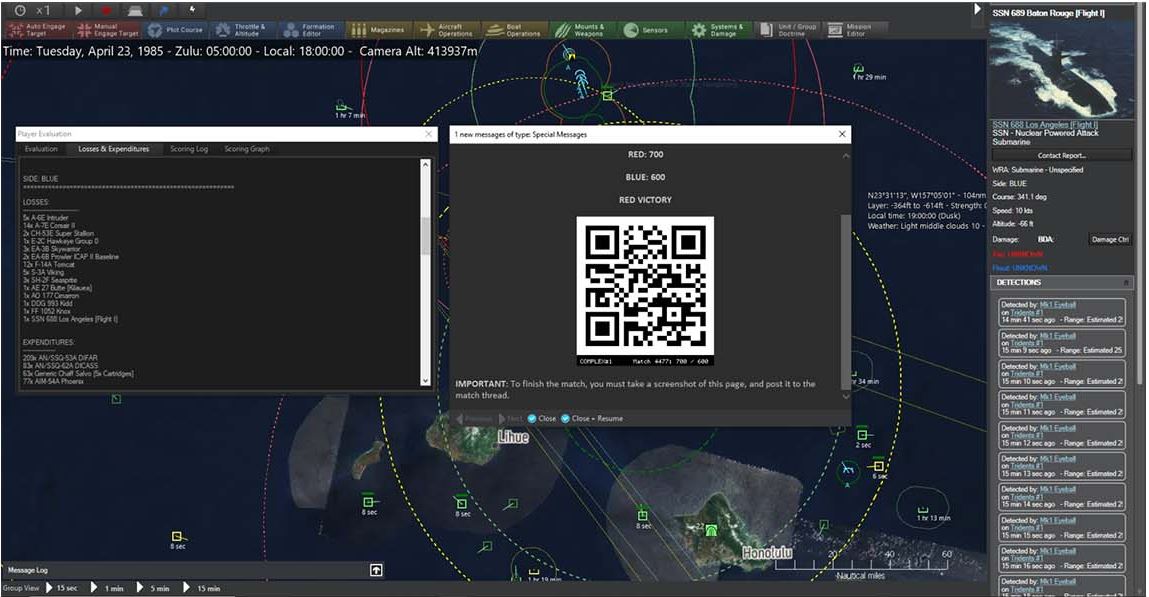Open the Scoring Graph tab
The width and height of the screenshot is (1149, 597).
click(247, 149)
